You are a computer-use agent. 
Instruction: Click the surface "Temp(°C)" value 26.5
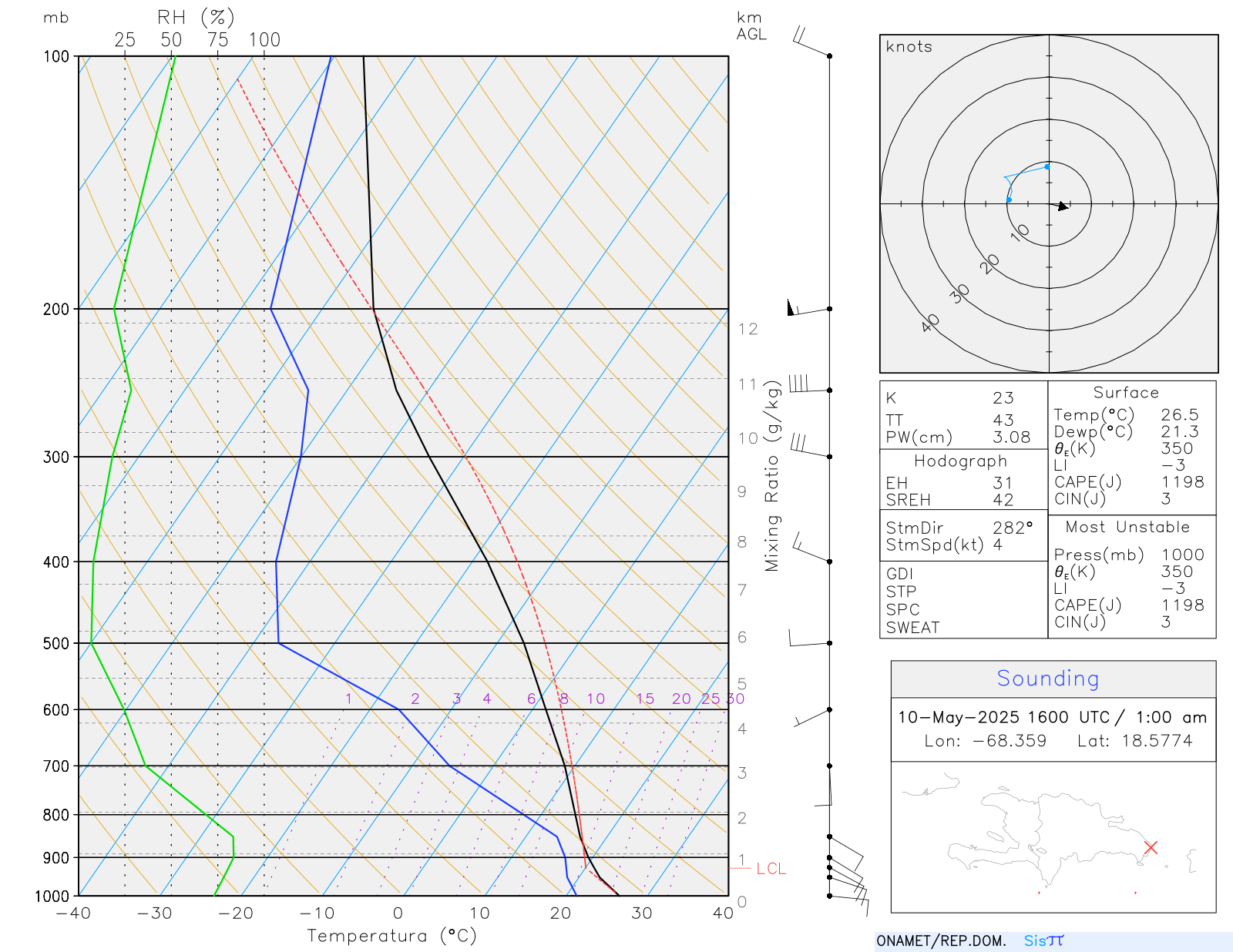(1180, 414)
